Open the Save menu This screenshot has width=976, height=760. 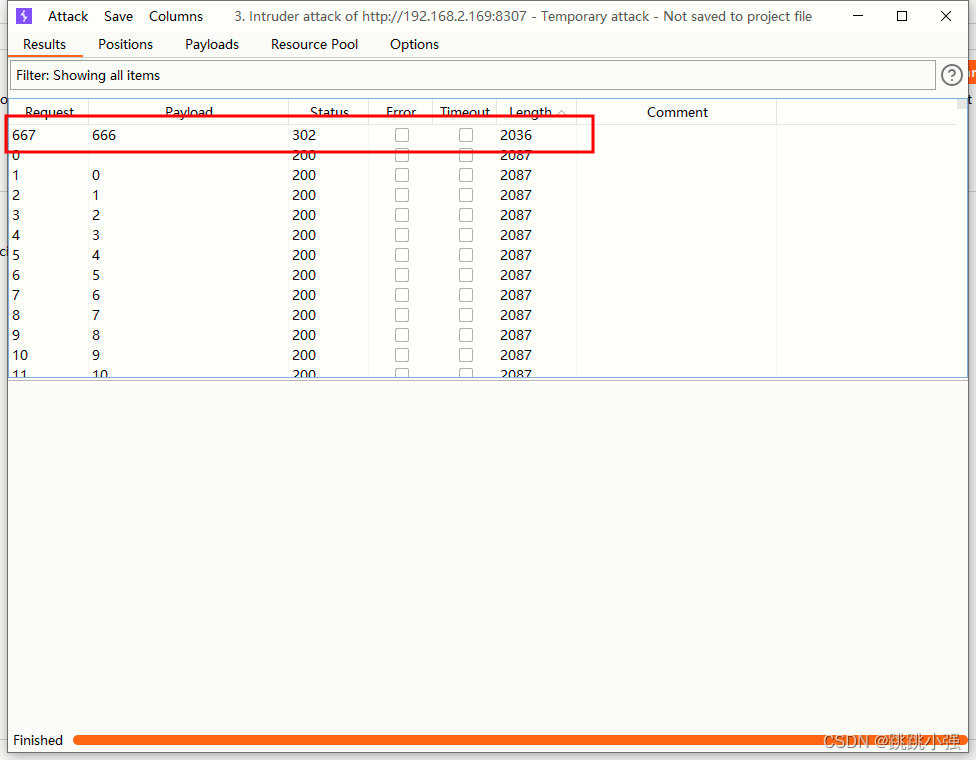pos(118,16)
